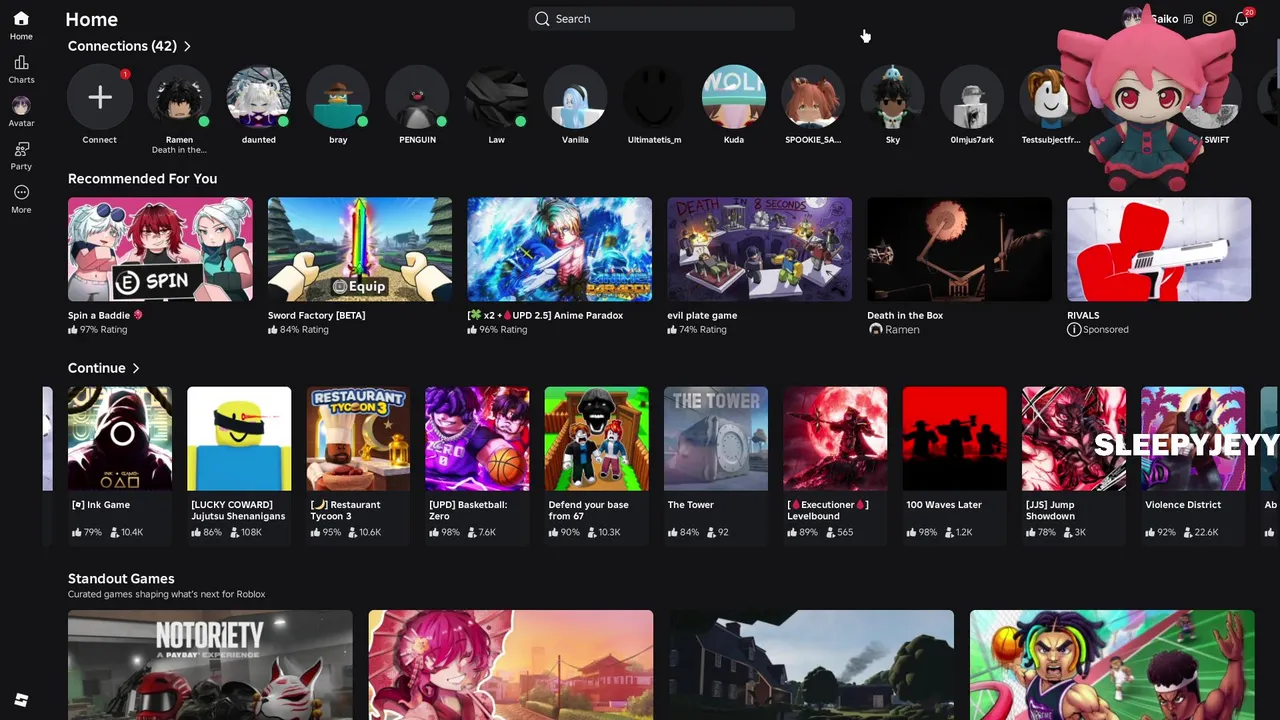This screenshot has width=1280, height=720.
Task: Open the dark house standout game card
Action: pyautogui.click(x=811, y=665)
